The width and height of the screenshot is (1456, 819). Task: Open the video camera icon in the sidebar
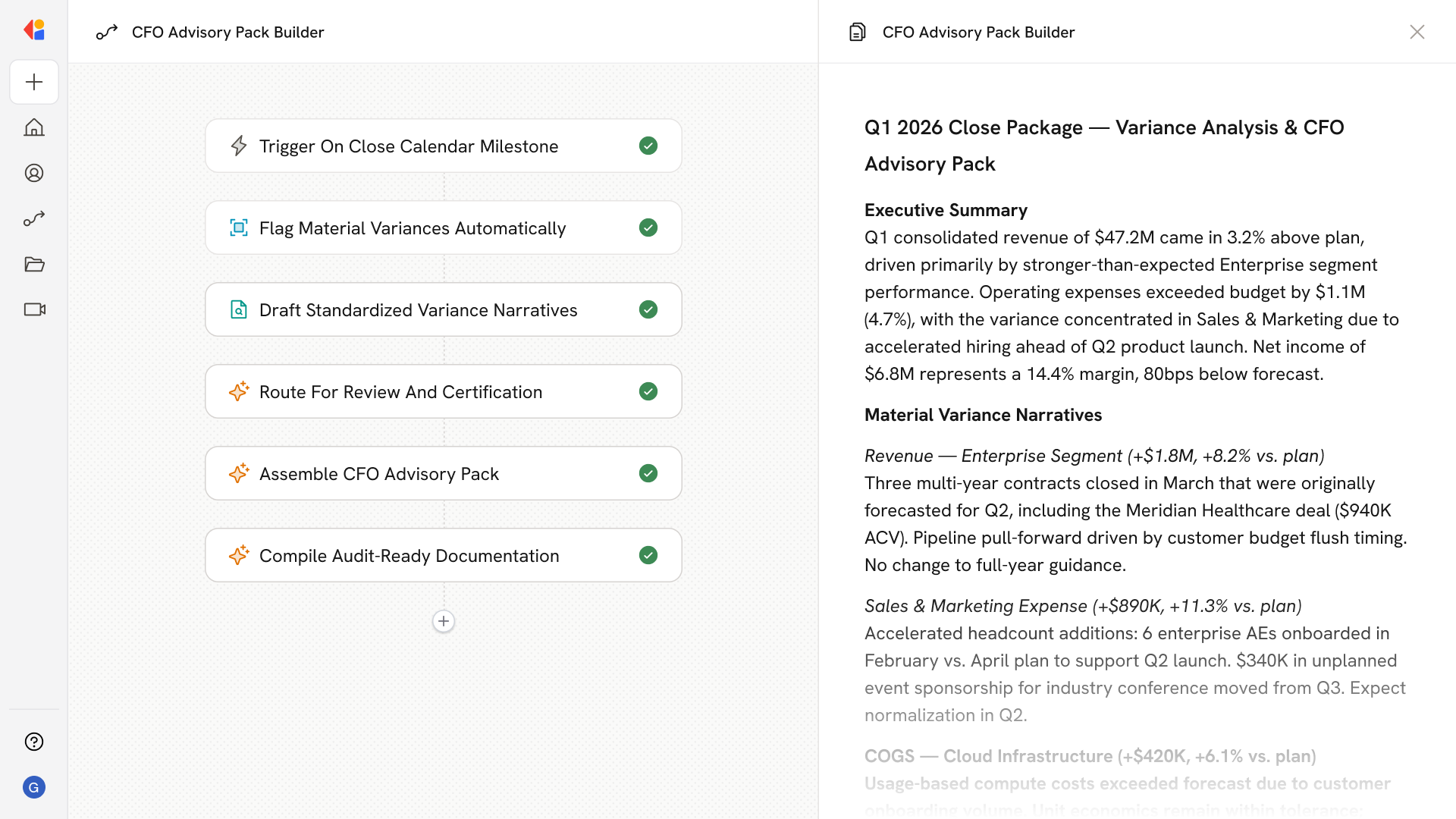tap(34, 309)
